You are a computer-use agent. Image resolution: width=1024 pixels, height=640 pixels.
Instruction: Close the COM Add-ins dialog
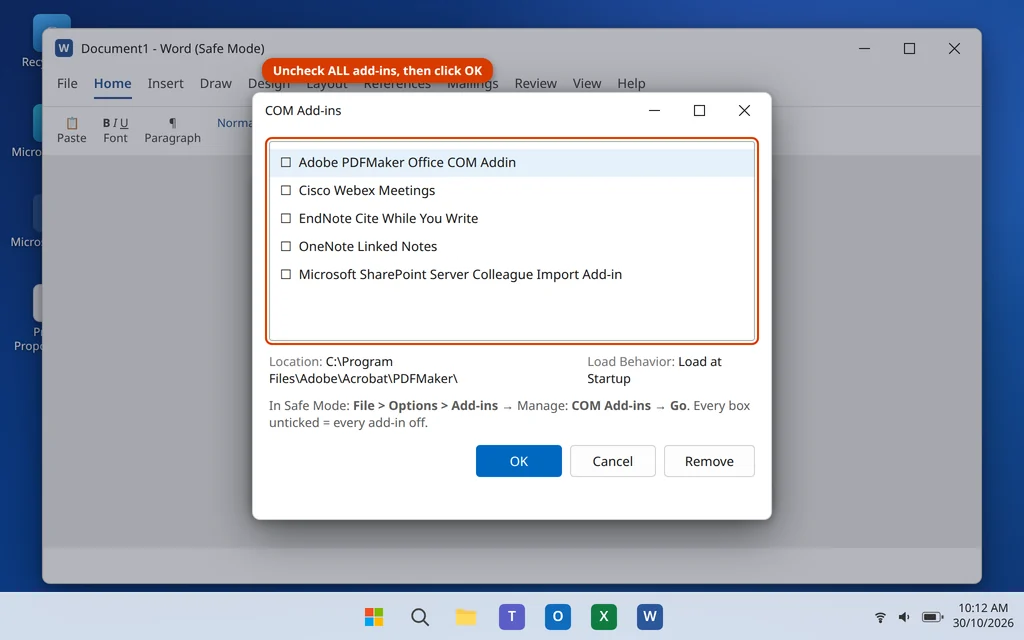tap(744, 110)
